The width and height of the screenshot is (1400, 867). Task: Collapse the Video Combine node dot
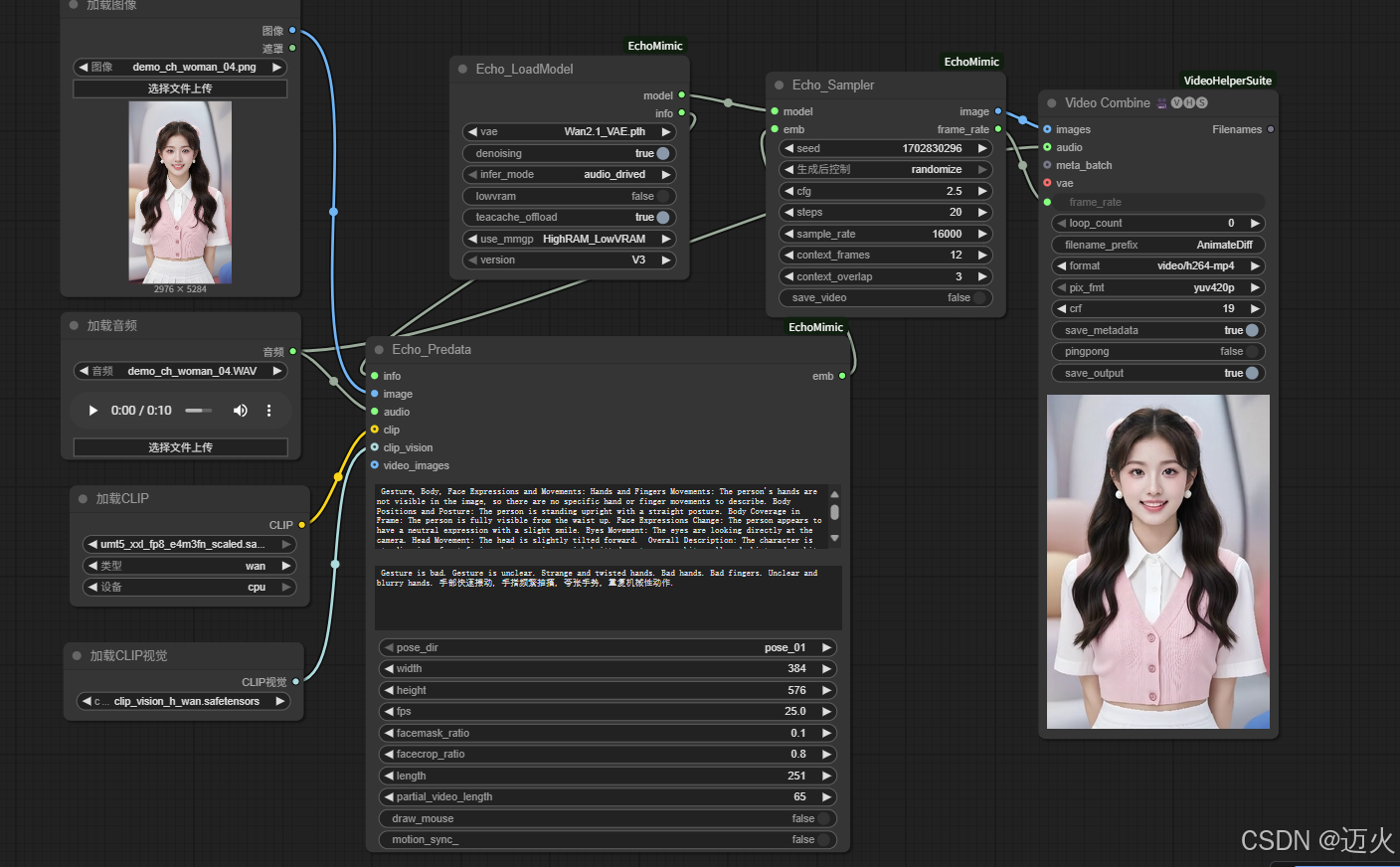click(1052, 103)
